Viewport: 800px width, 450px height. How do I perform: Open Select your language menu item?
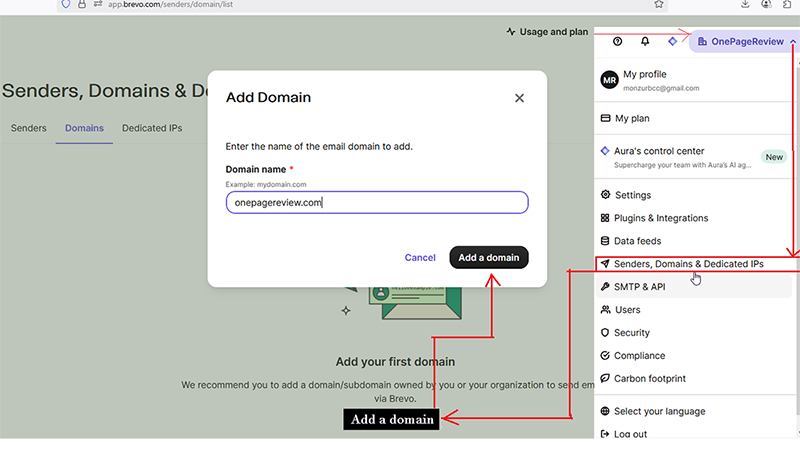click(659, 411)
